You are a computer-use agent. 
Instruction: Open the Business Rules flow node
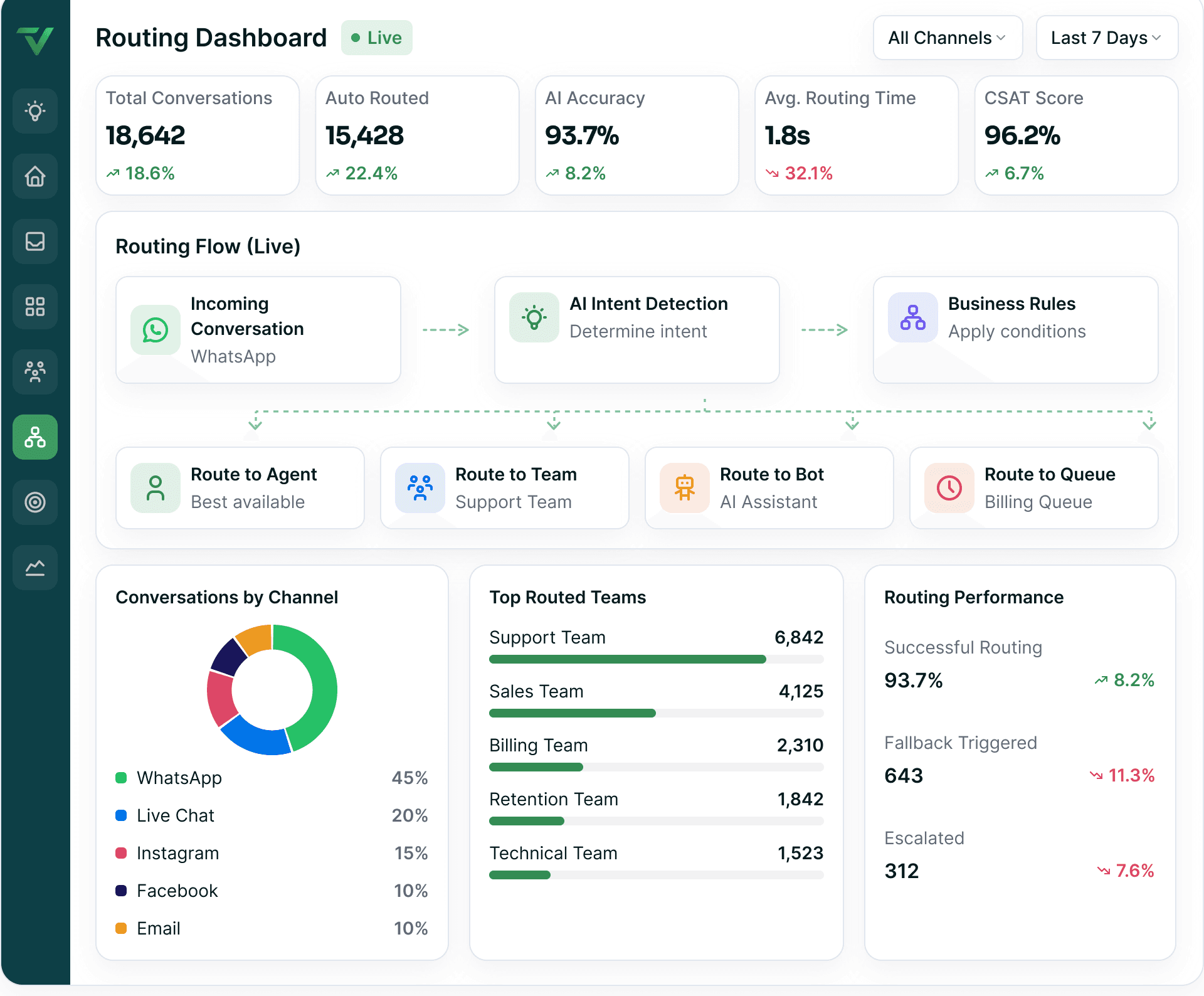coord(1016,330)
